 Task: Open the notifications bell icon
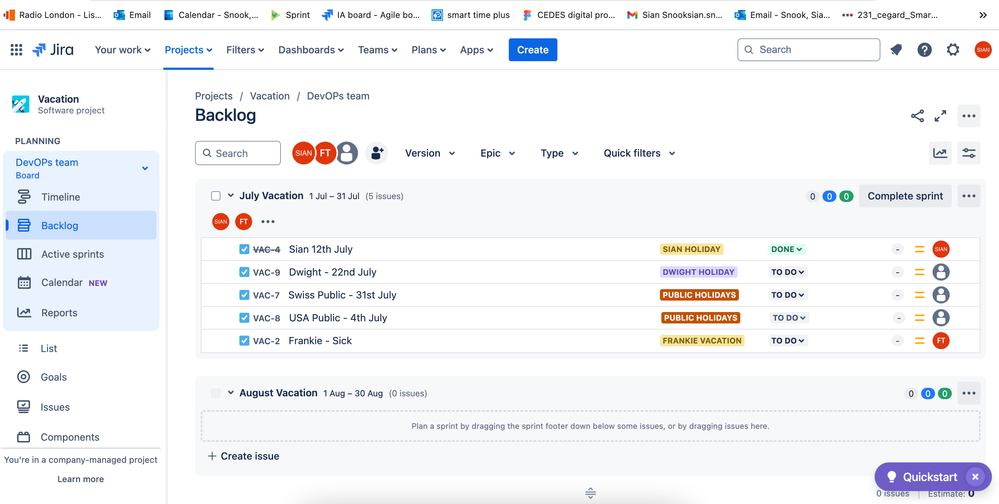tap(896, 50)
